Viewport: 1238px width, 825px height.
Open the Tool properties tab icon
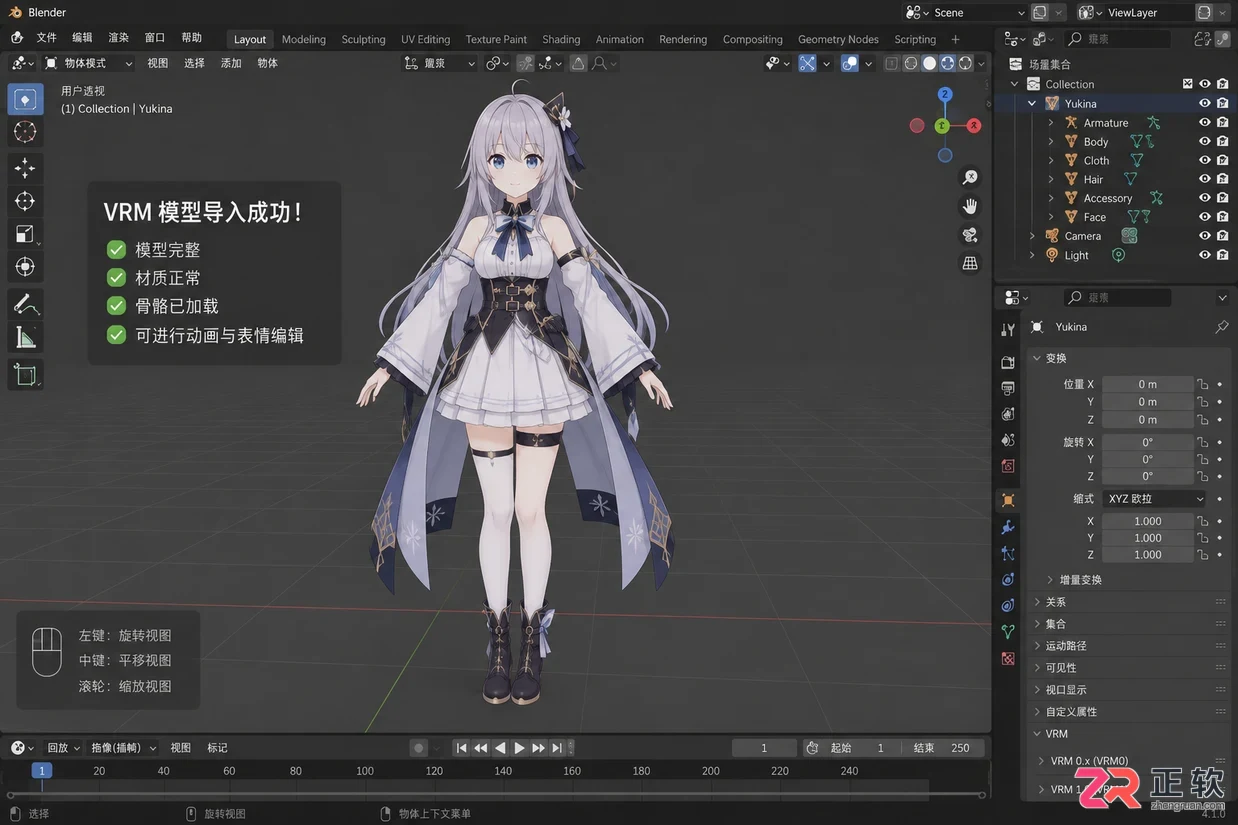click(1008, 329)
